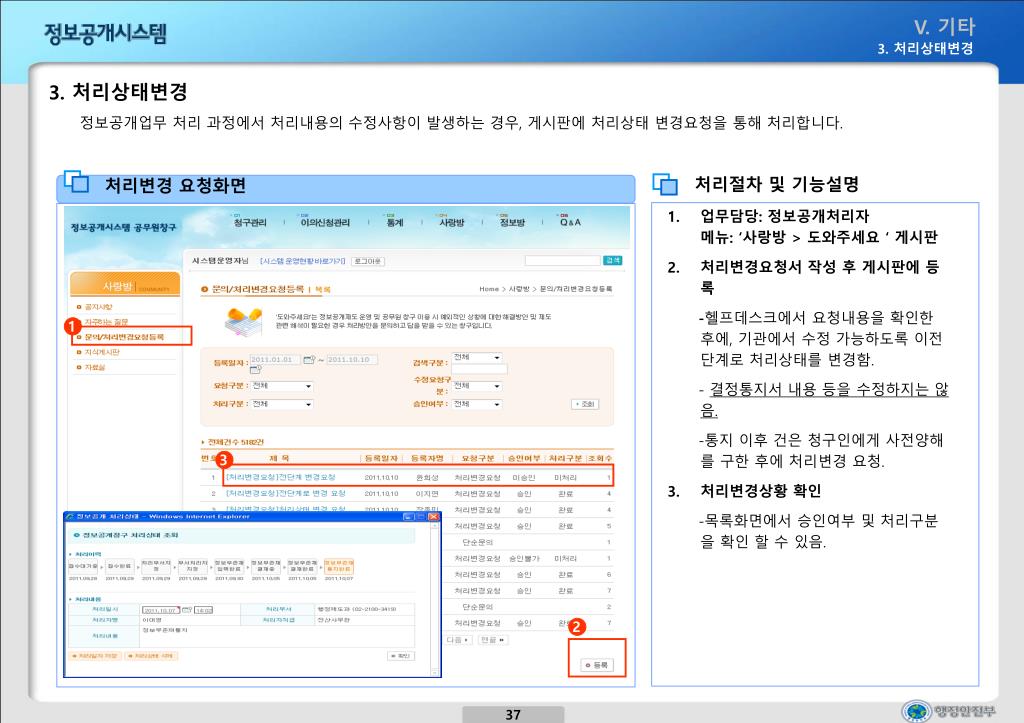1024x723 pixels.
Task: Click 미승인 cell in row 1
Action: pos(524,477)
